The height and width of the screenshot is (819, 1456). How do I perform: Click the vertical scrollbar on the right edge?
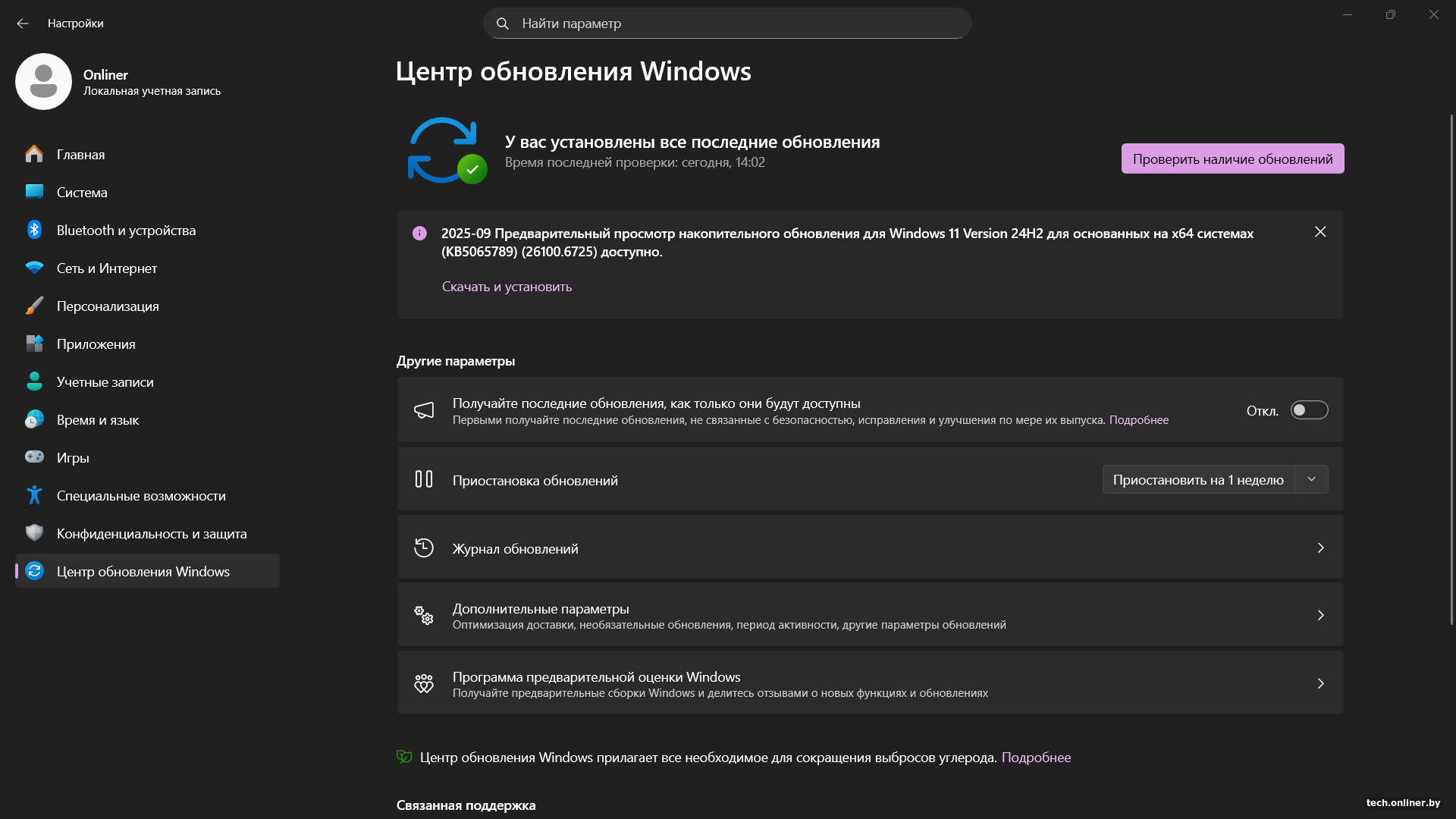click(1451, 369)
